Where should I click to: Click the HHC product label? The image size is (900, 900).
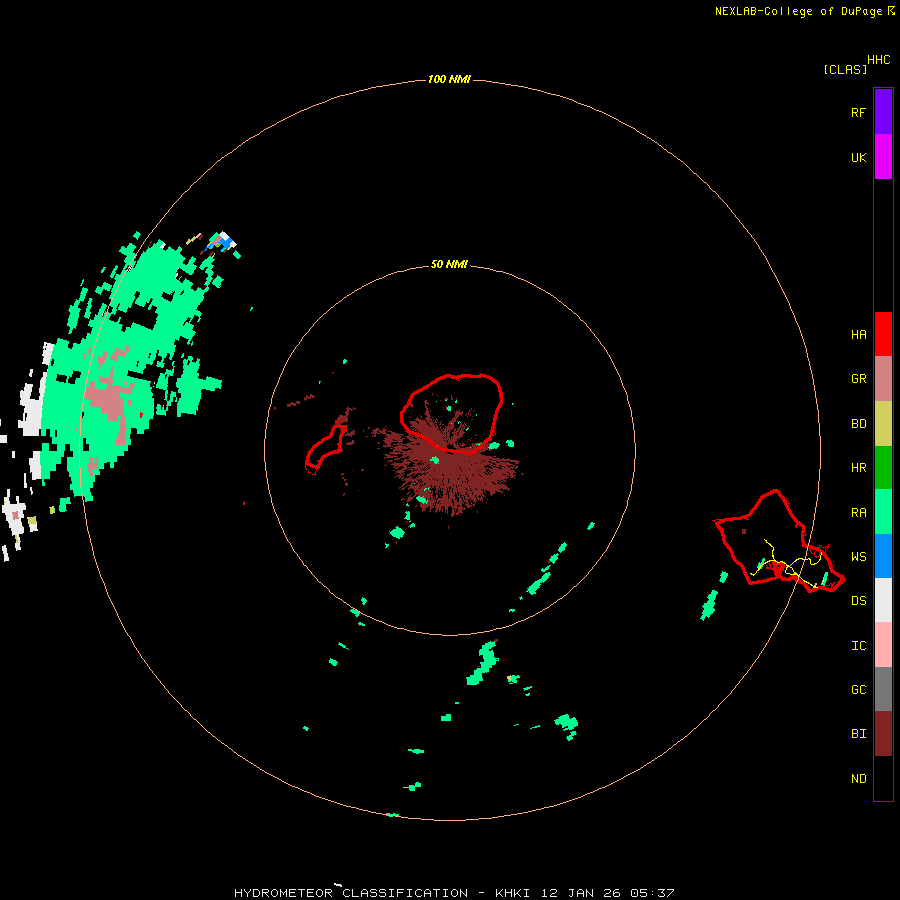pyautogui.click(x=879, y=60)
